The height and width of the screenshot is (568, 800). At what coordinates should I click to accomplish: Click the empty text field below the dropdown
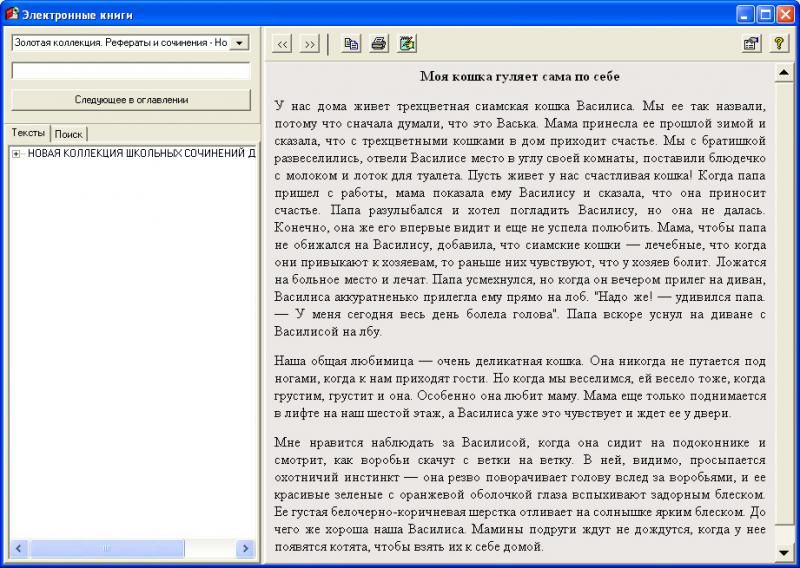131,71
